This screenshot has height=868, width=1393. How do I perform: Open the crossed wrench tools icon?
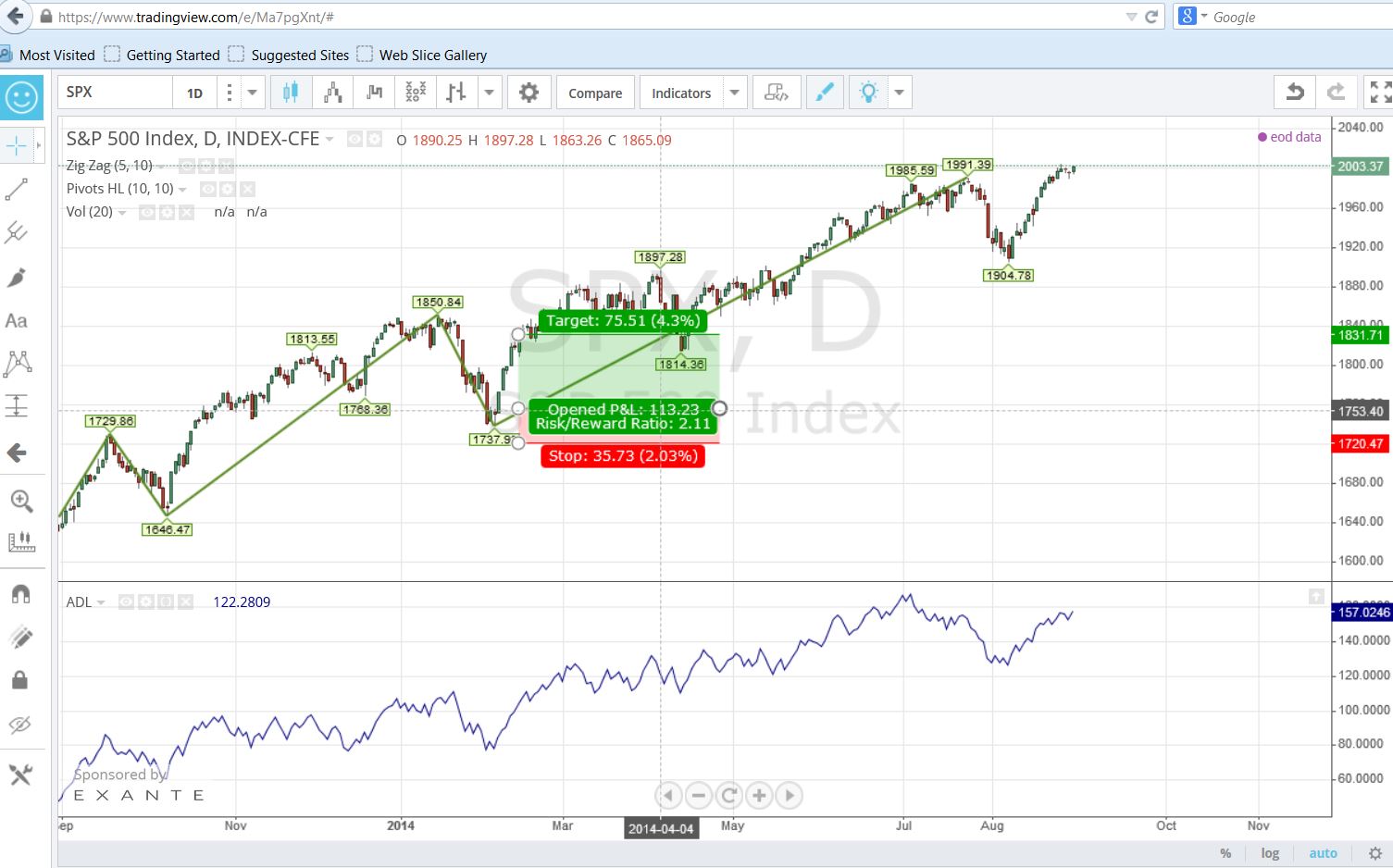coord(20,775)
